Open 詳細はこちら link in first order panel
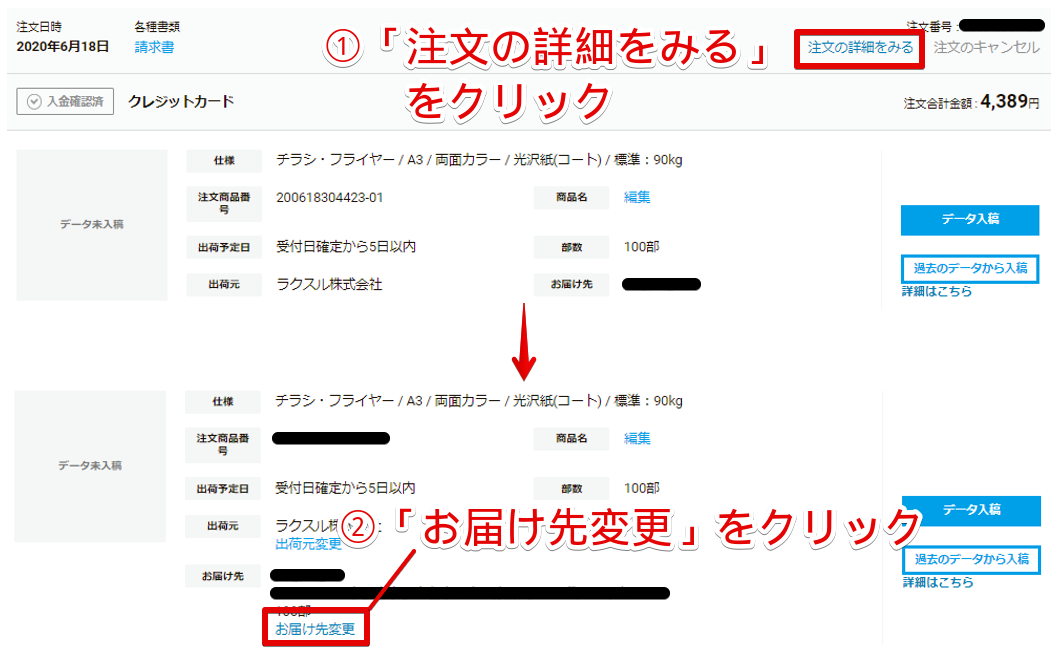Image resolution: width=1061 pixels, height=650 pixels. pos(937,291)
